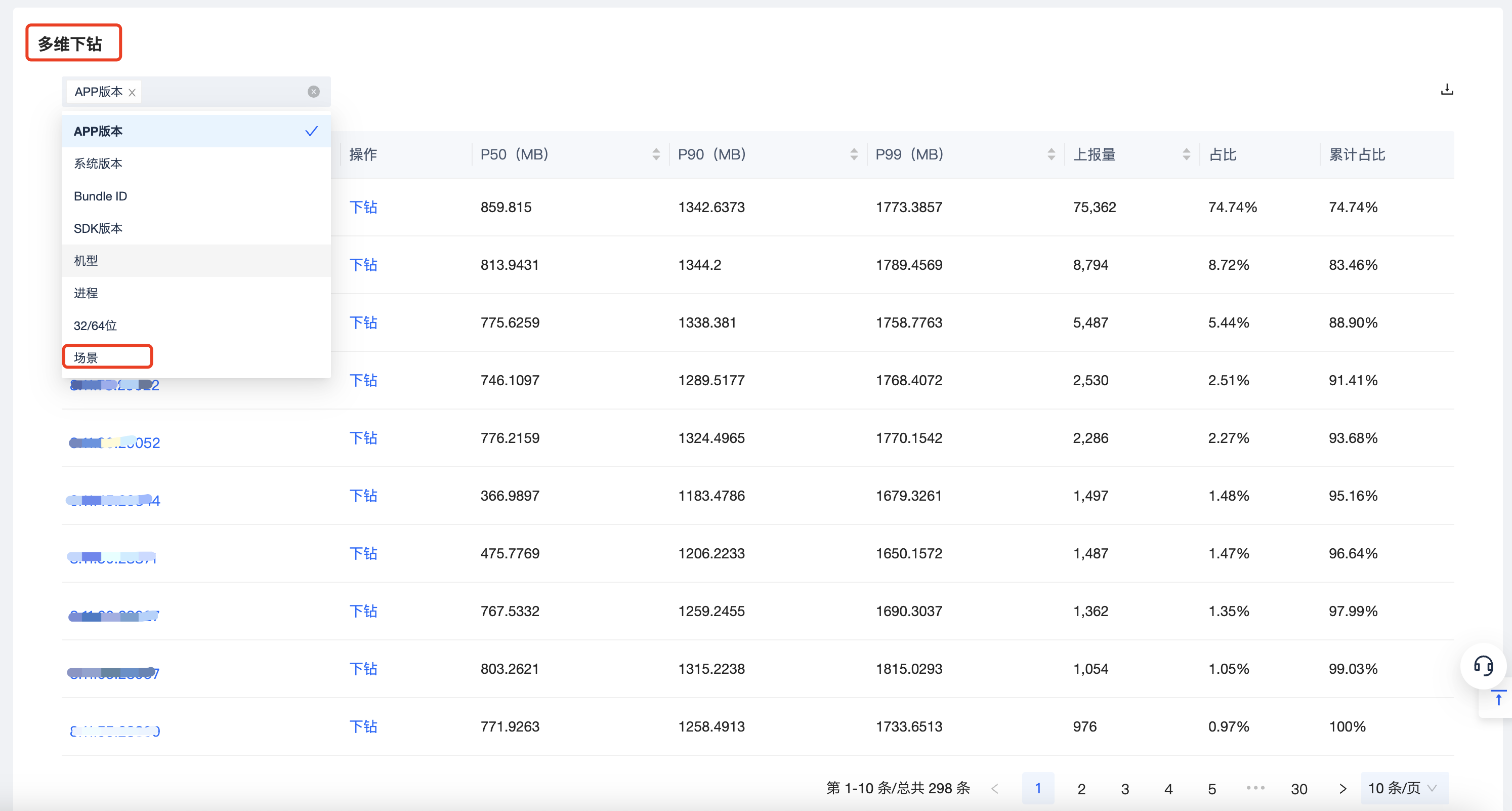Click P50 value 859.815
The image size is (1512, 811).
(x=506, y=207)
